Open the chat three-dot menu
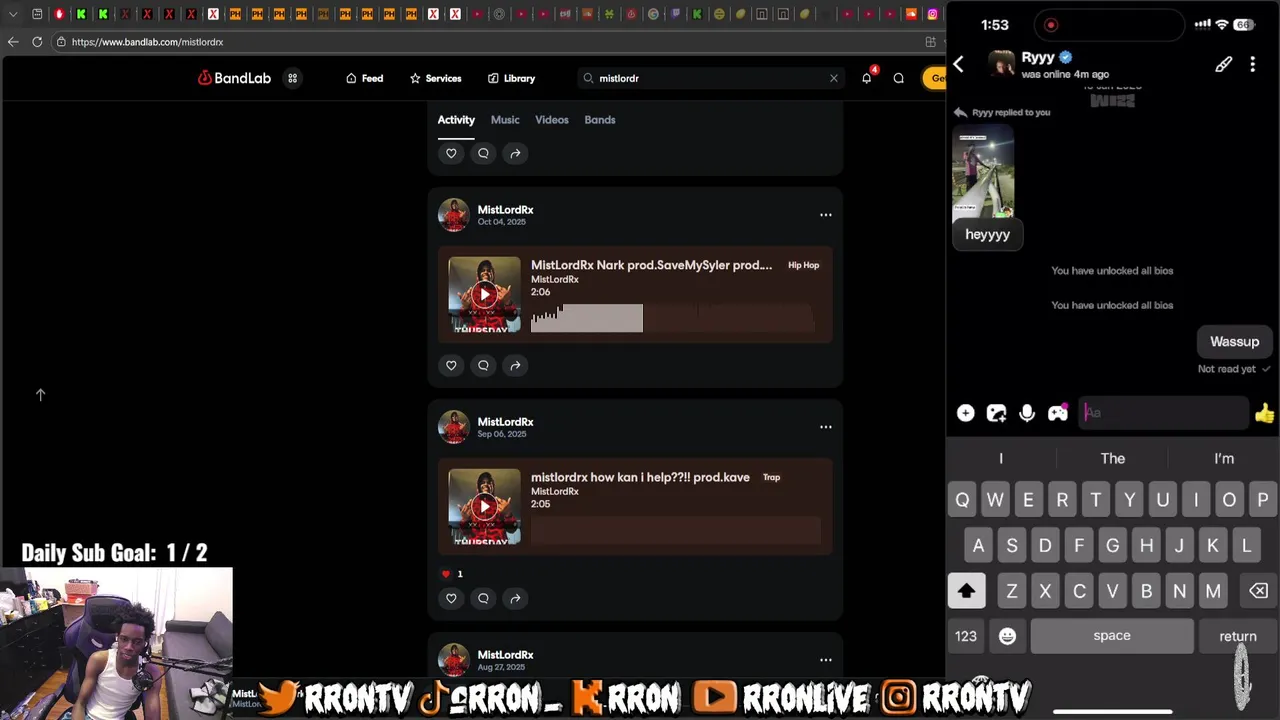Image resolution: width=1280 pixels, height=720 pixels. click(1253, 64)
